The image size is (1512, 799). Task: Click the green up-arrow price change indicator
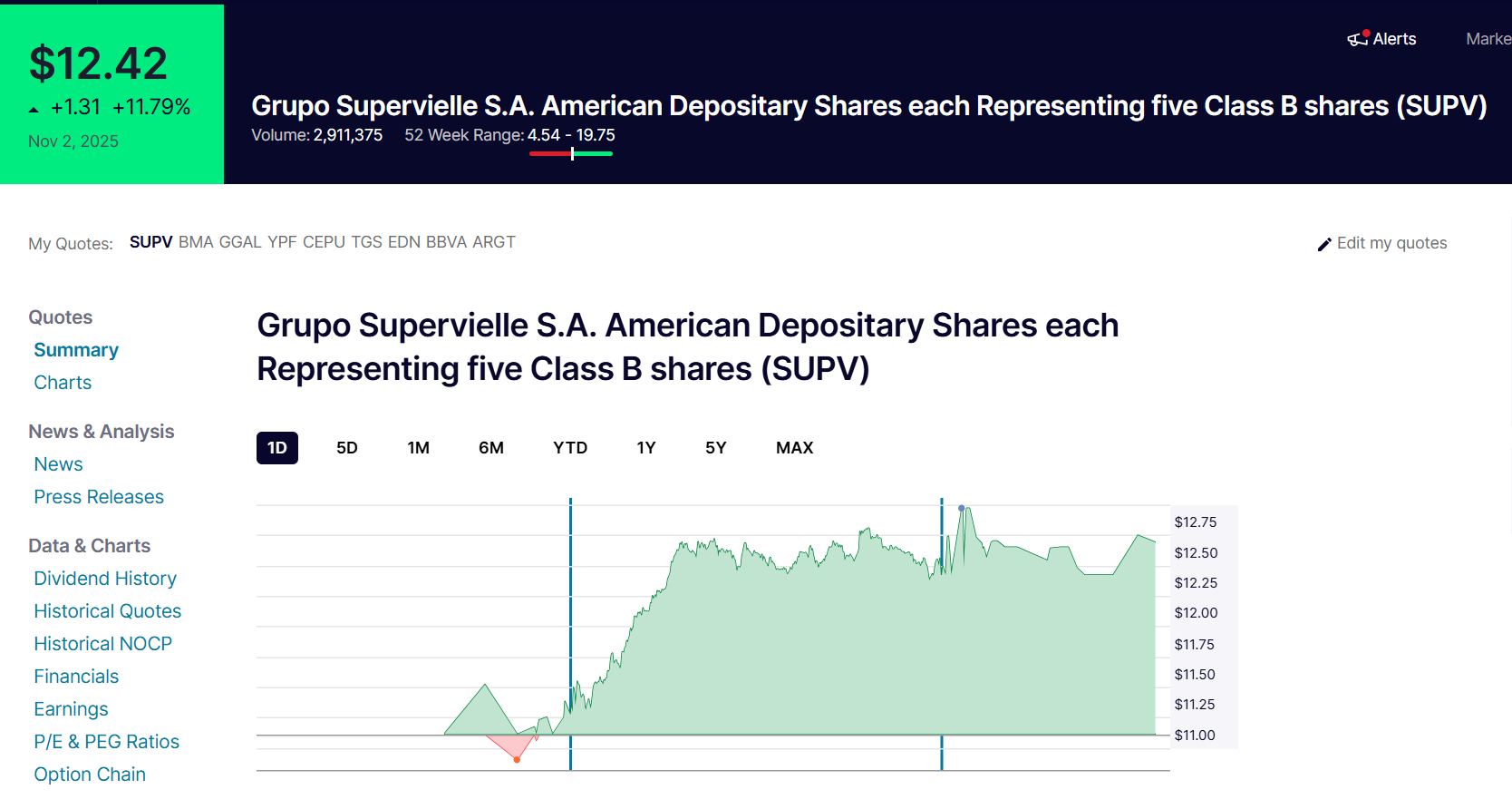34,109
